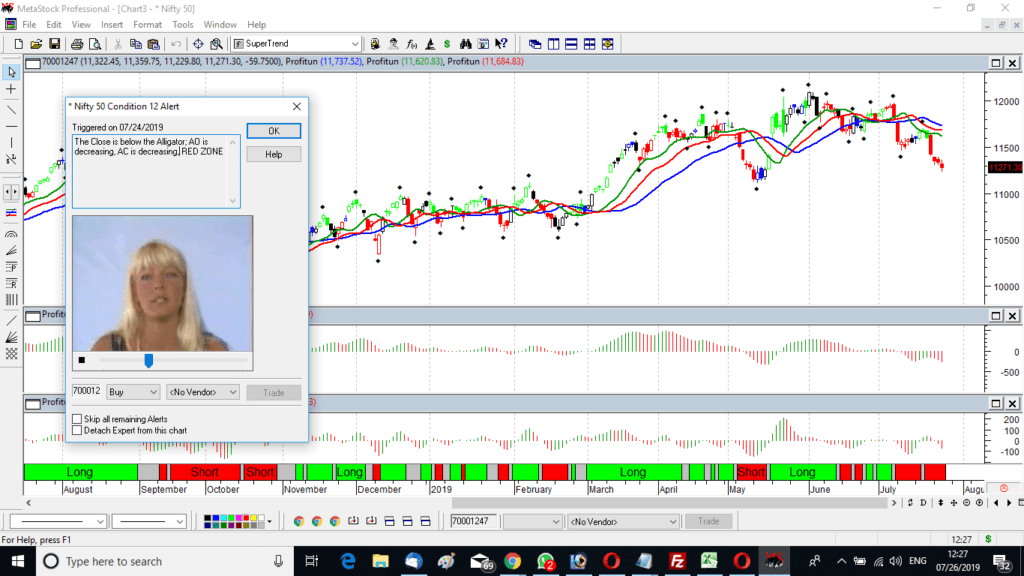Stop the alert video with stop button
The image size is (1024, 576).
[x=82, y=360]
